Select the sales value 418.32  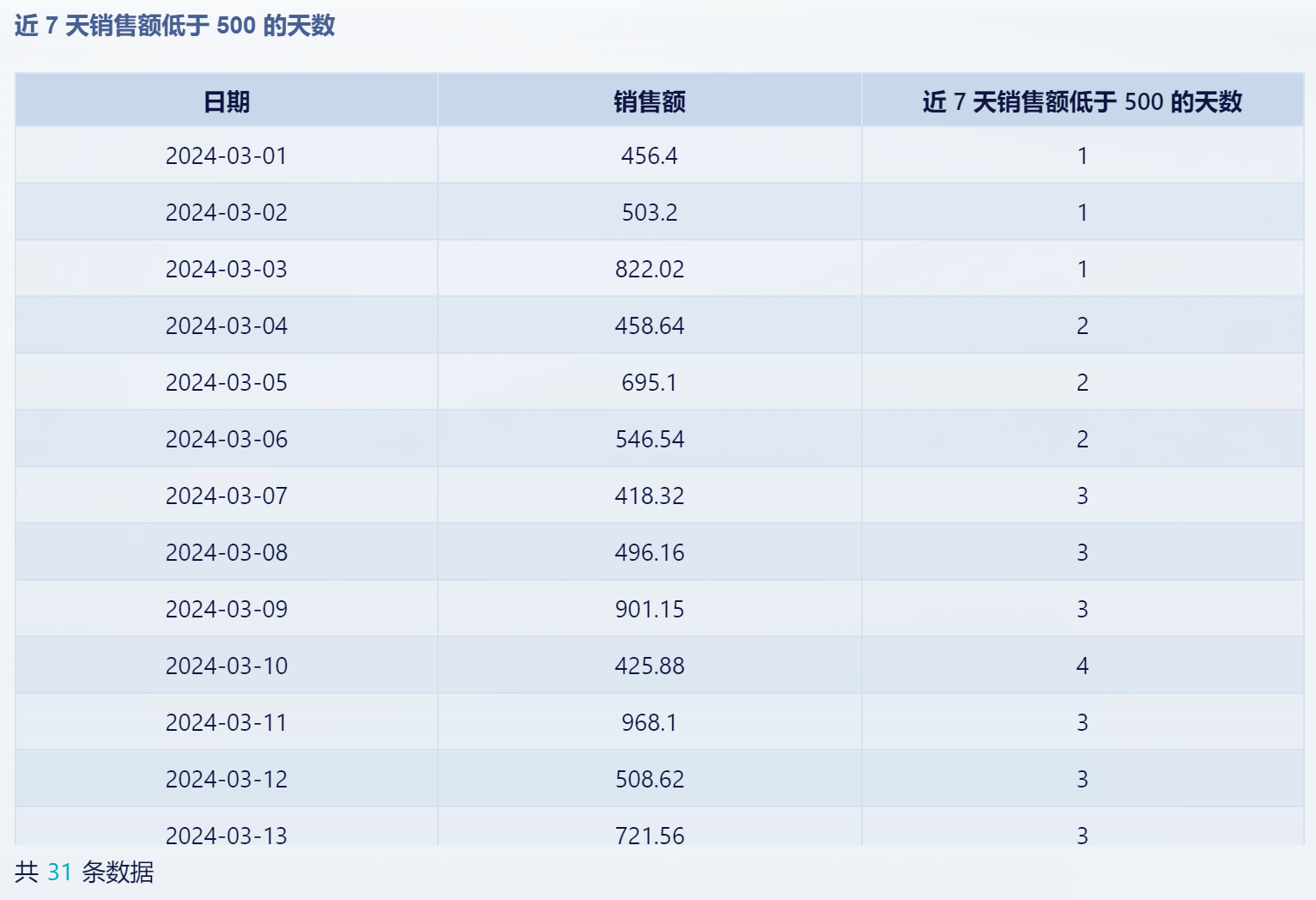650,496
